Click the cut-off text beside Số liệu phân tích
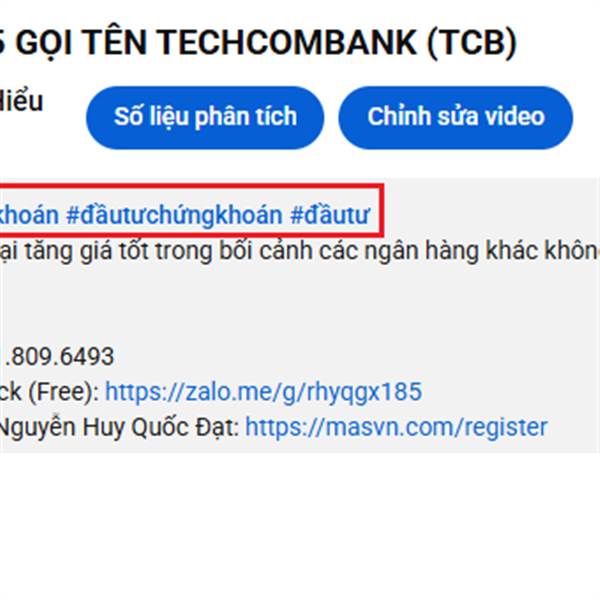Viewport: 600px width, 600px height. pyautogui.click(x=21, y=101)
